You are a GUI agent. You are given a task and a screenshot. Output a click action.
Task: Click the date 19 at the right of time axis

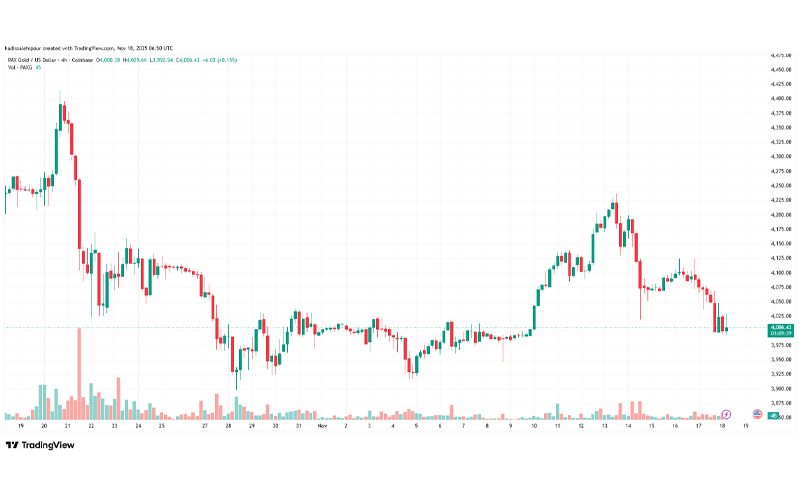746,425
